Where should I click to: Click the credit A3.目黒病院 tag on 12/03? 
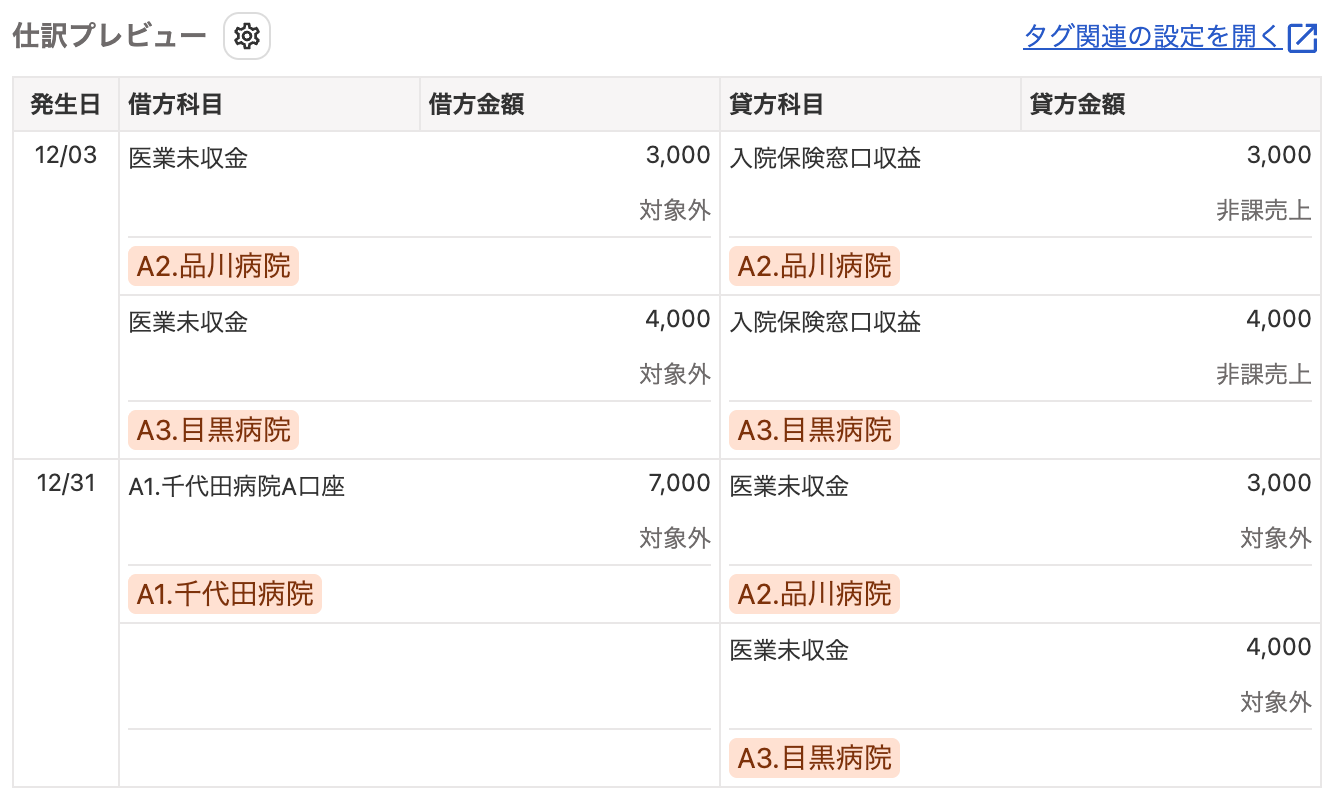pos(814,430)
